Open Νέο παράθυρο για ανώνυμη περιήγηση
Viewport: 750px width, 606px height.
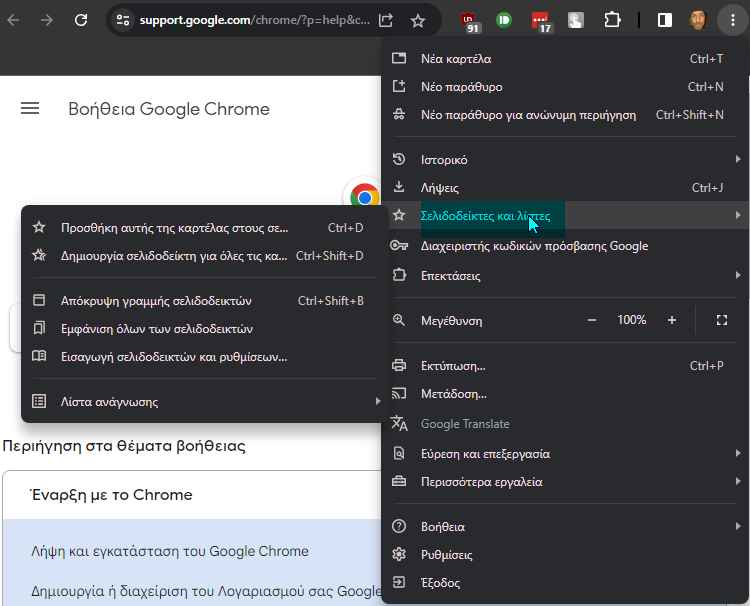565,115
